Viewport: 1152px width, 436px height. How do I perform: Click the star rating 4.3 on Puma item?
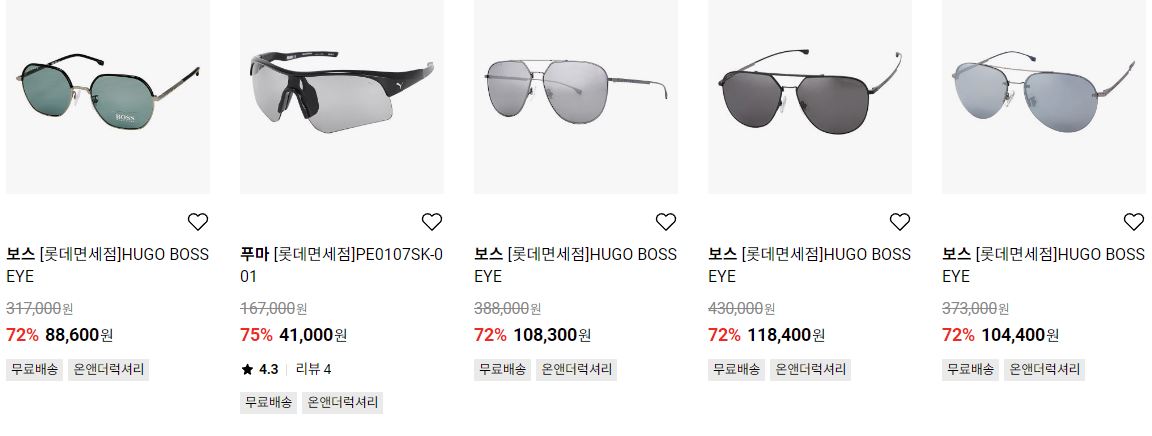pos(259,369)
